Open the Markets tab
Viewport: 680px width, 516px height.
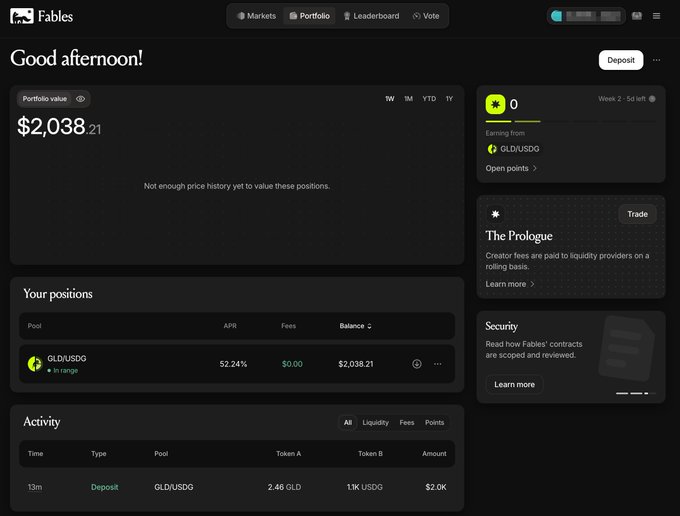(256, 16)
